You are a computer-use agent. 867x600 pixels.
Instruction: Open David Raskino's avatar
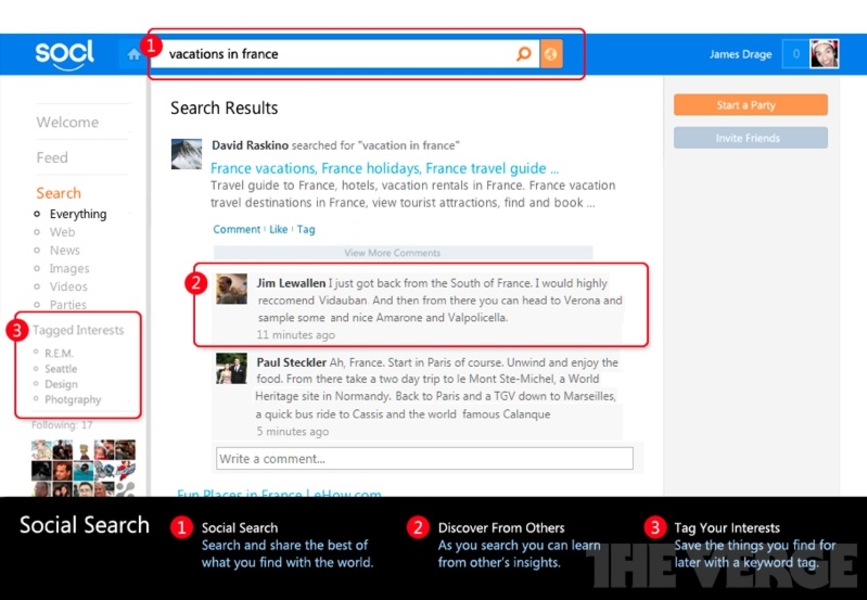click(187, 154)
